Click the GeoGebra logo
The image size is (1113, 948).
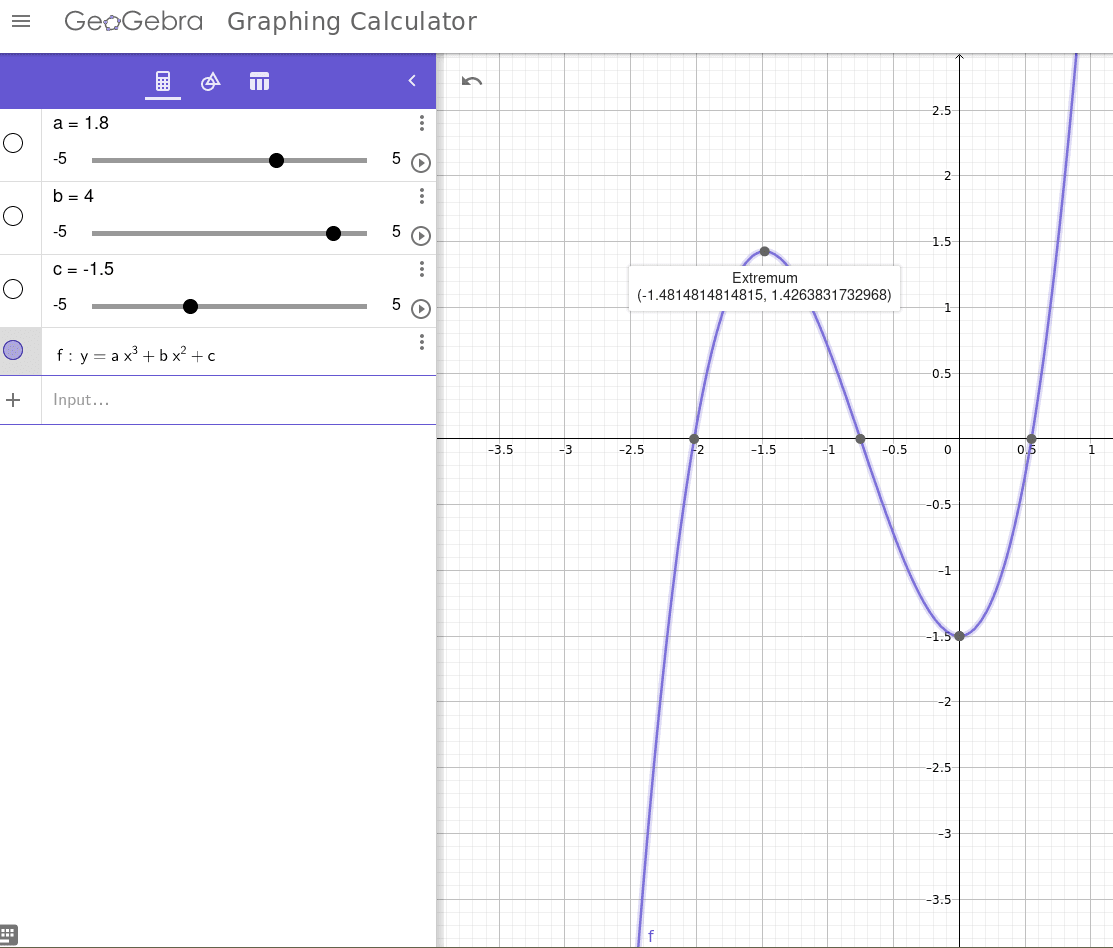click(x=133, y=21)
